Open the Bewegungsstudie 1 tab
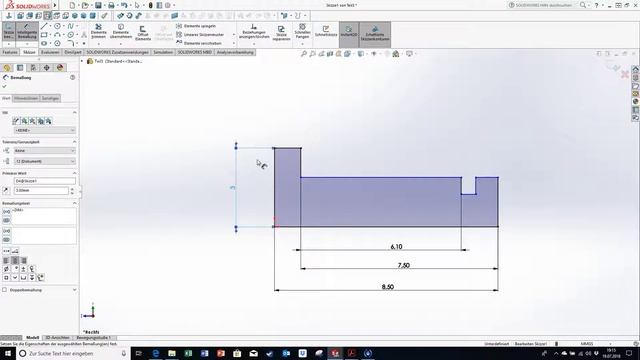This screenshot has width=640, height=360. pos(93,338)
